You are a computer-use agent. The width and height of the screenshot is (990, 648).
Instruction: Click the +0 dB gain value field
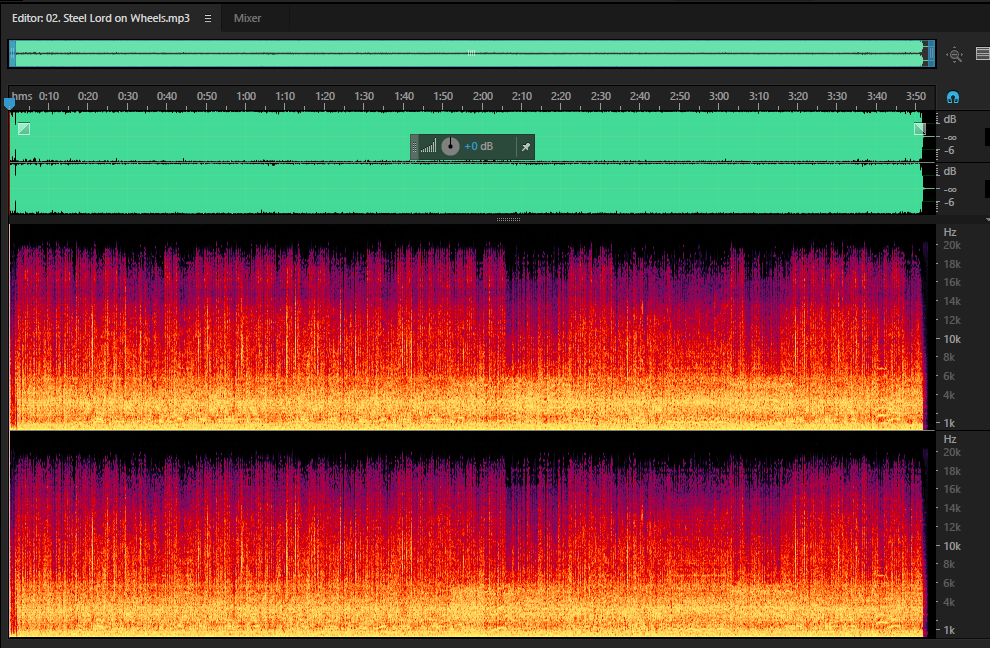pyautogui.click(x=479, y=147)
